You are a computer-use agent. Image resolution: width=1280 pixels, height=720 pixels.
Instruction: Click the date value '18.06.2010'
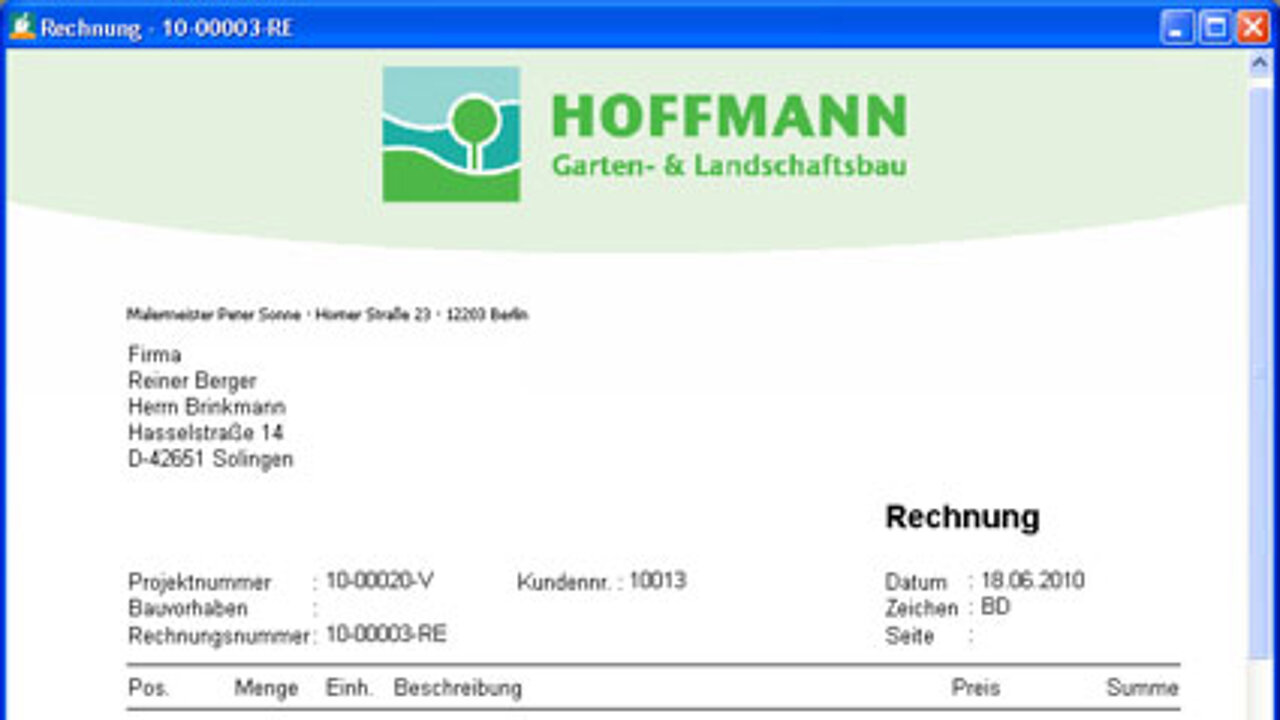coord(1033,580)
